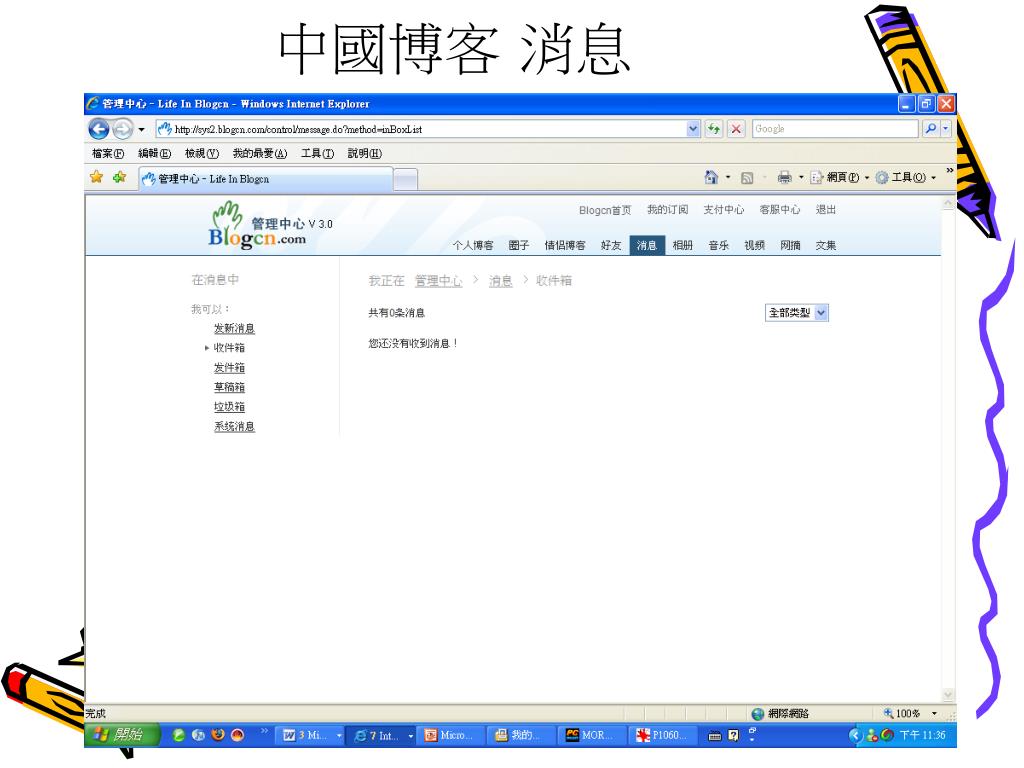Image resolution: width=1024 pixels, height=768 pixels.
Task: Click the search magnifier icon
Action: [x=931, y=129]
